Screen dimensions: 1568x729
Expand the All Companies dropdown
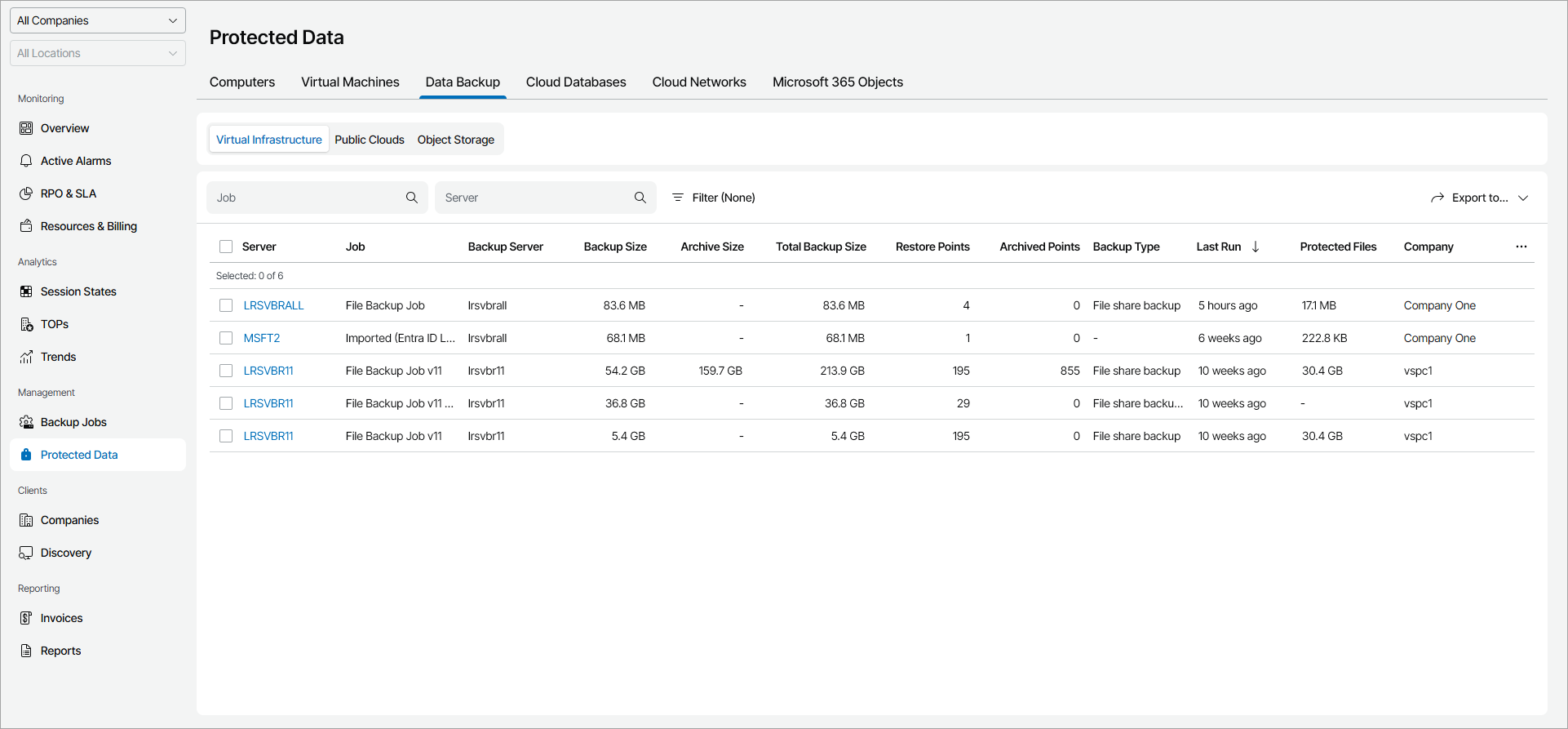point(98,20)
